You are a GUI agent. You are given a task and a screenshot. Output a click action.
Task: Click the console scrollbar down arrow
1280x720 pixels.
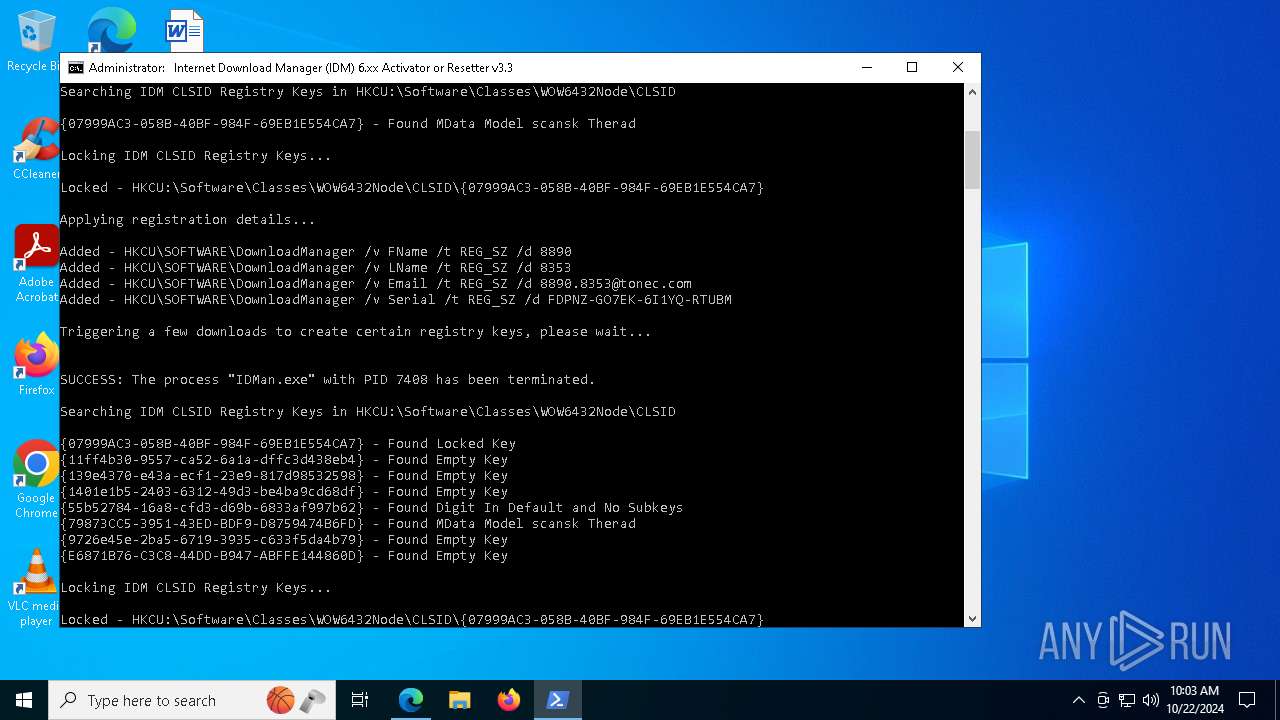tap(972, 619)
